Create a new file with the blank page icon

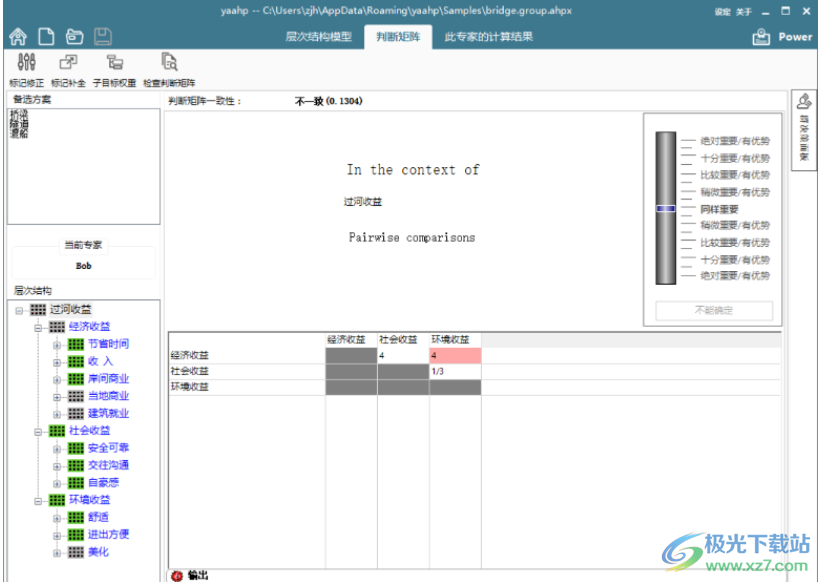[x=46, y=37]
